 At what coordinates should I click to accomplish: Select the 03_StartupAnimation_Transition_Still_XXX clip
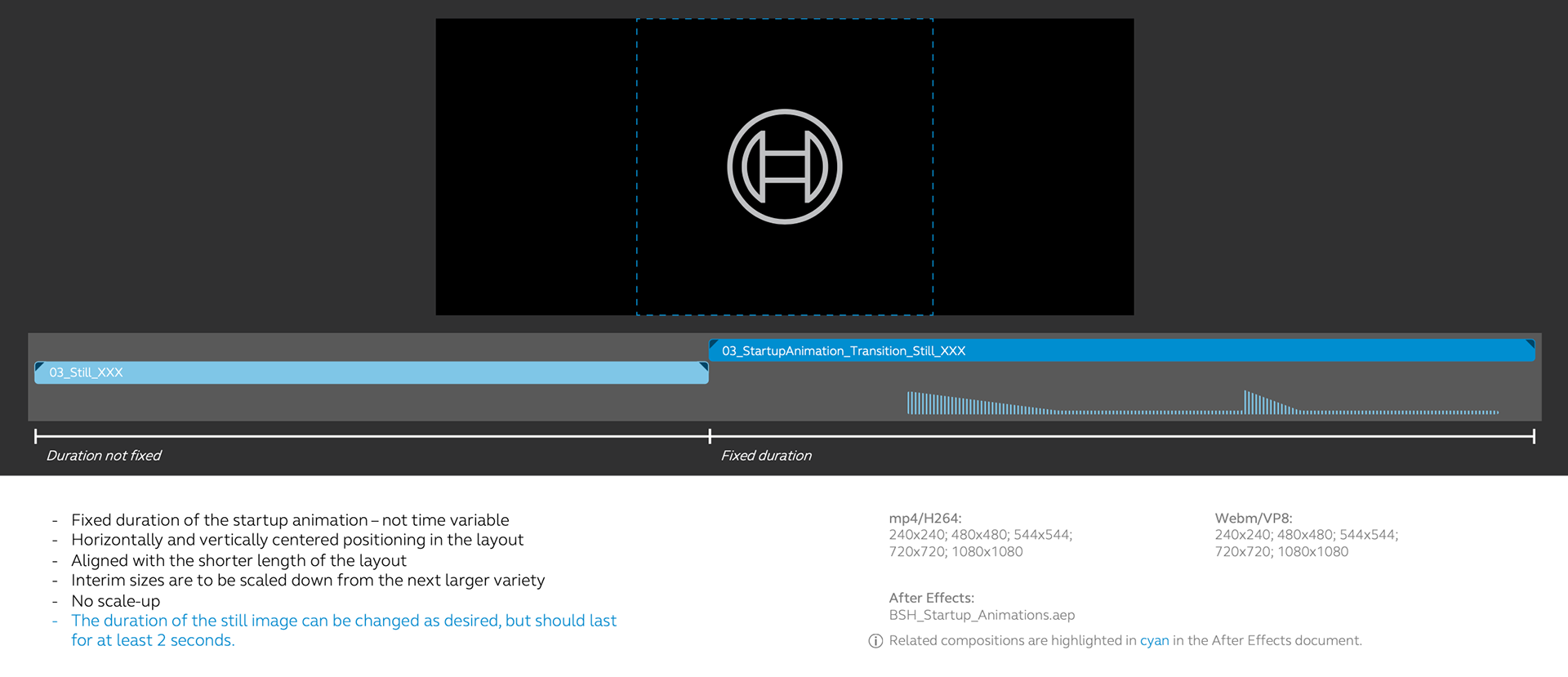pos(1122,350)
